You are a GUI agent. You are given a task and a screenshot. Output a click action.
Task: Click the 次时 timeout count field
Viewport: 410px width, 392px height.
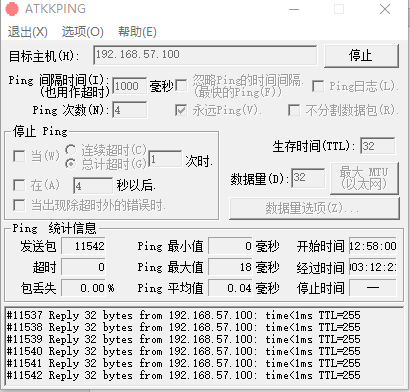tap(165, 159)
